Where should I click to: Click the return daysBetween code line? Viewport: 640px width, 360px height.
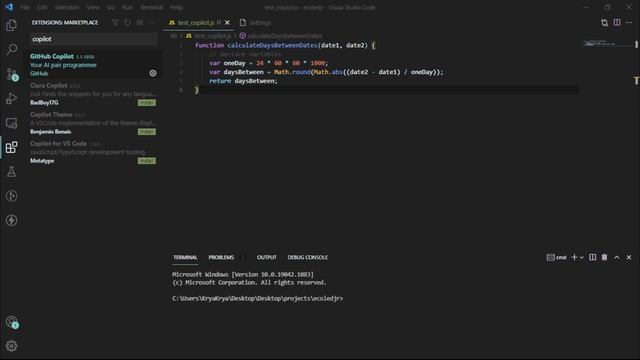pyautogui.click(x=243, y=81)
